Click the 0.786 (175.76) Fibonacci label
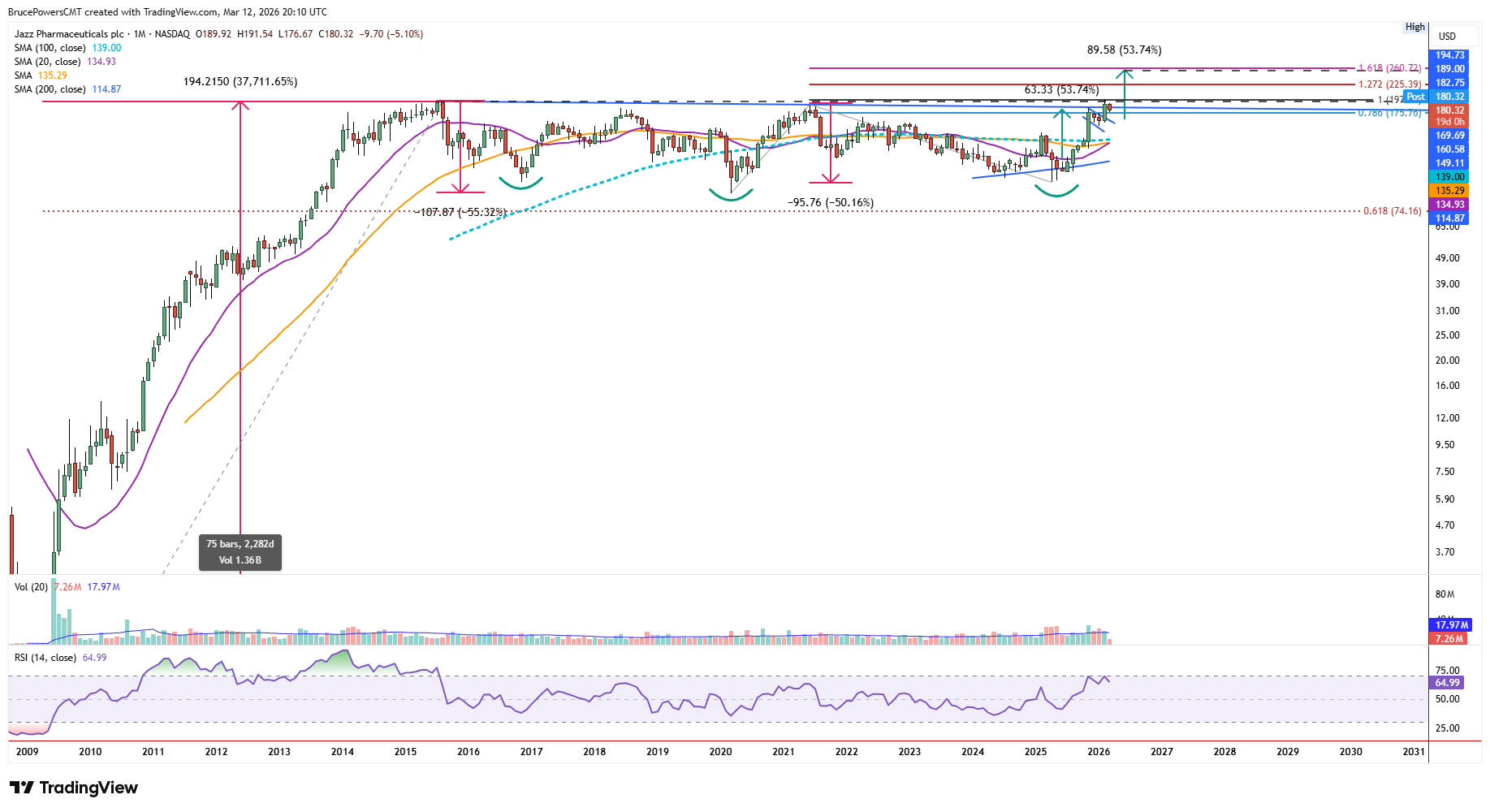This screenshot has height=812, width=1490. click(1390, 113)
